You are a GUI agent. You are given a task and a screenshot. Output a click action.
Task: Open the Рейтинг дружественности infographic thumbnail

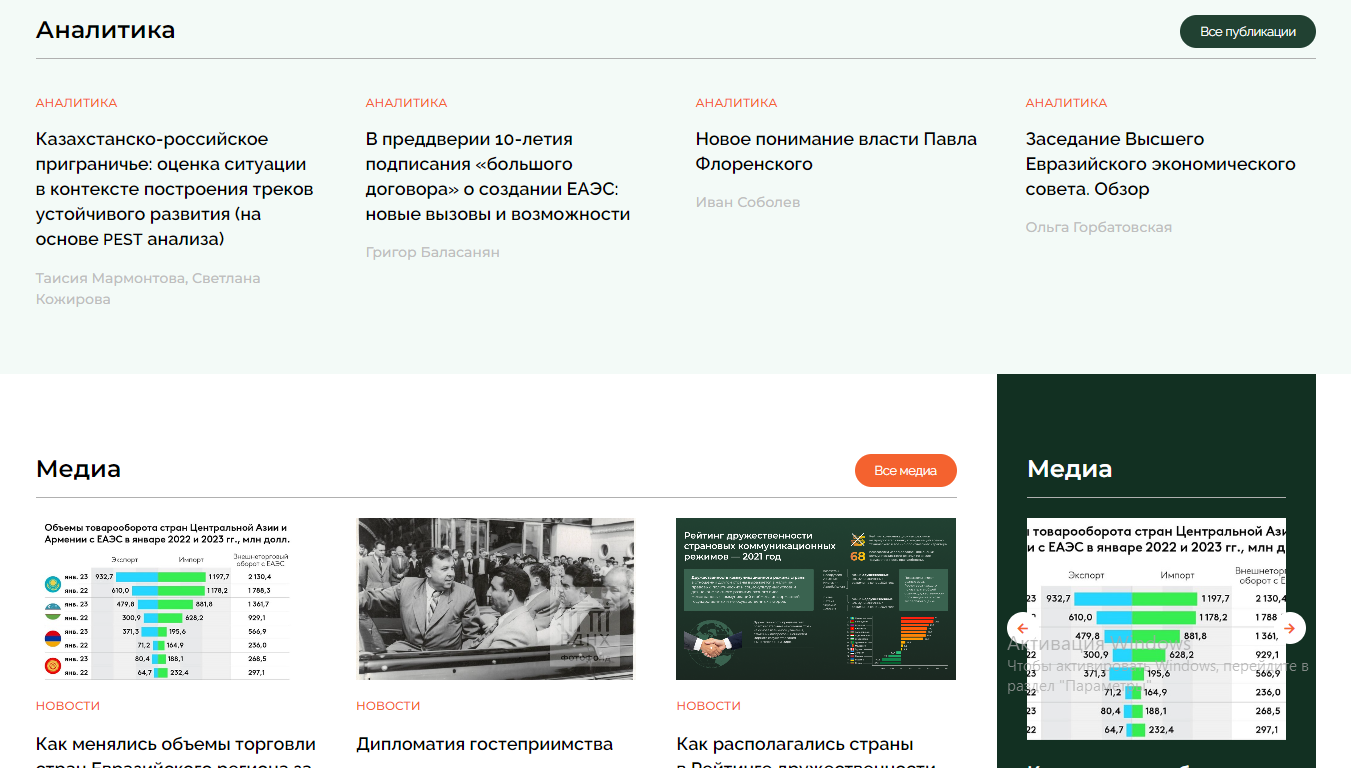pyautogui.click(x=816, y=599)
